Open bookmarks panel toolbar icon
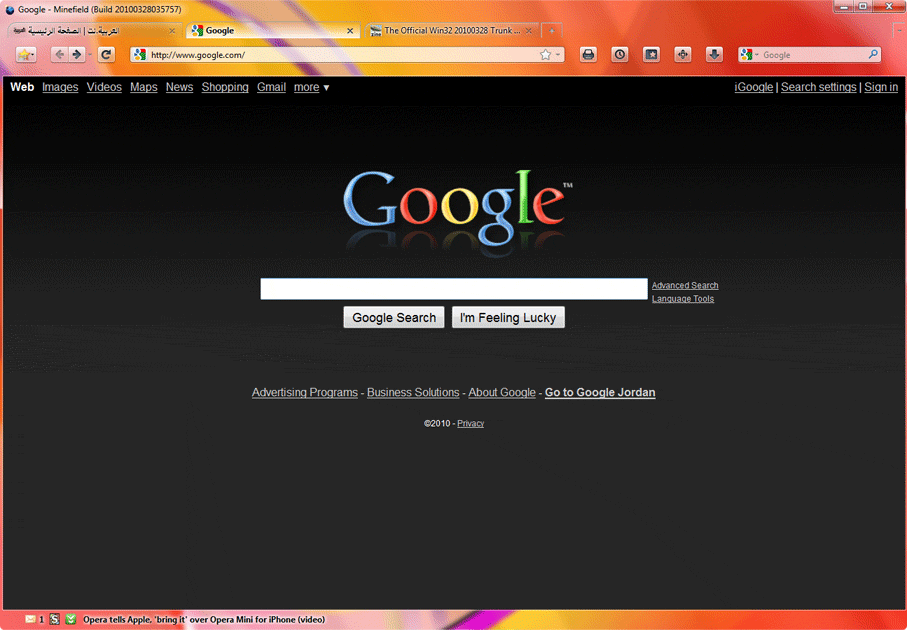This screenshot has width=907, height=630. (651, 55)
